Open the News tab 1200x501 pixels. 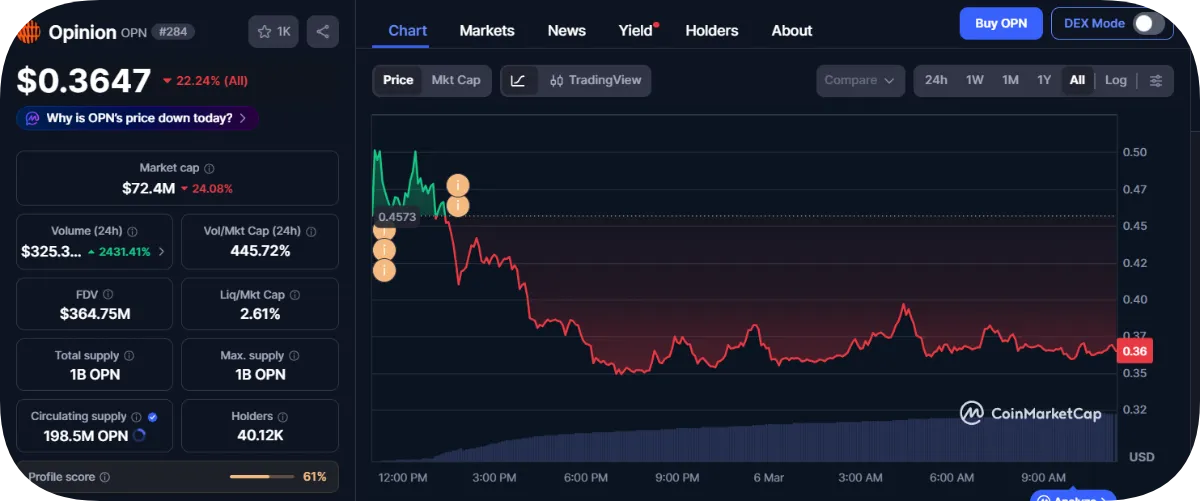pyautogui.click(x=567, y=30)
